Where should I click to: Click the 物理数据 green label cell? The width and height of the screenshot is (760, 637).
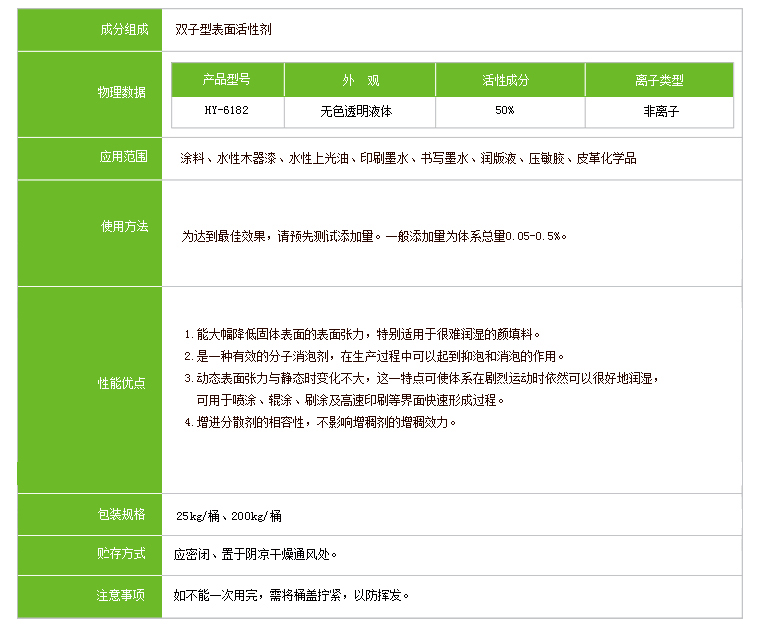[122, 92]
